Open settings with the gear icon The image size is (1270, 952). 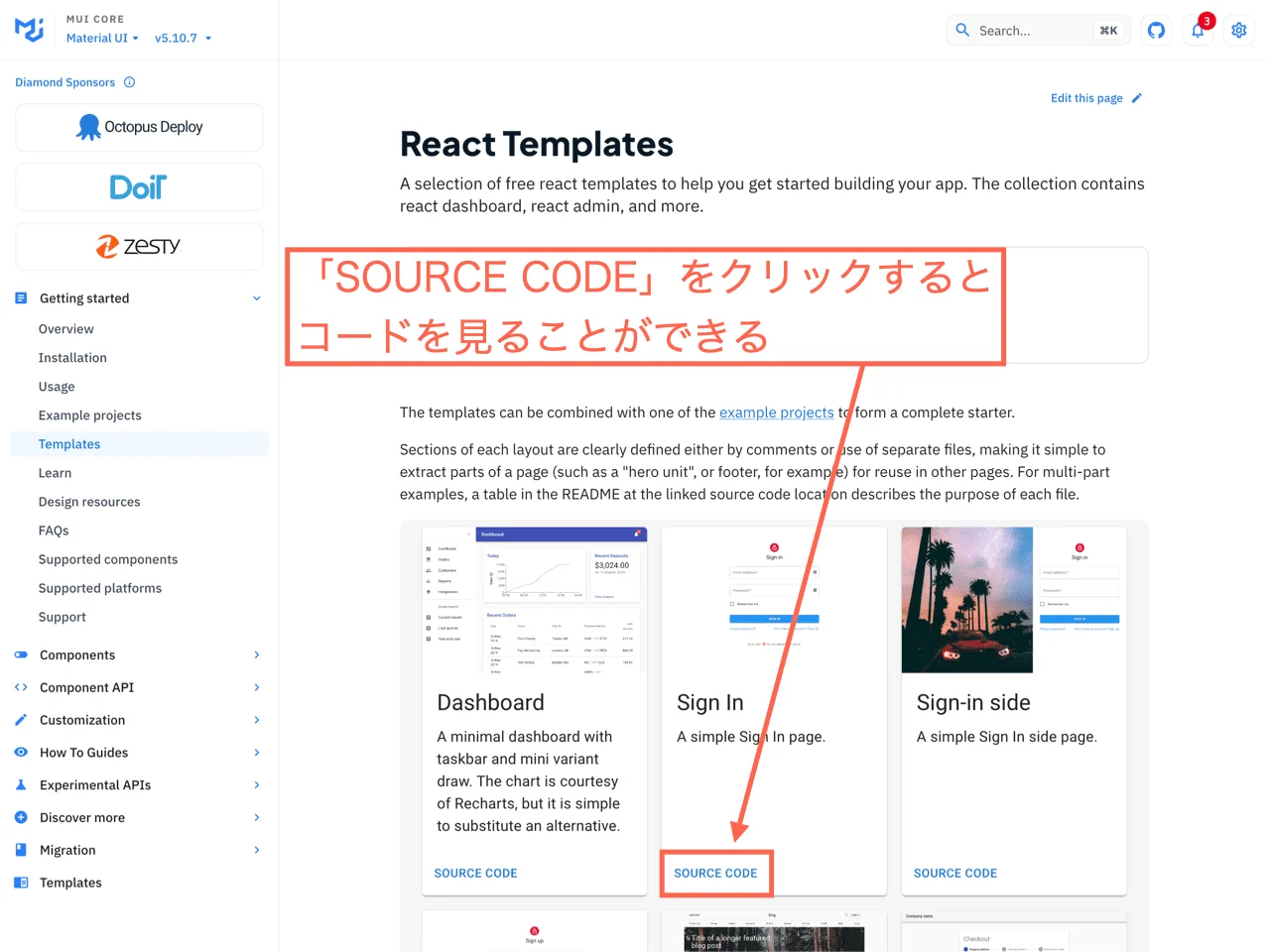(1238, 30)
